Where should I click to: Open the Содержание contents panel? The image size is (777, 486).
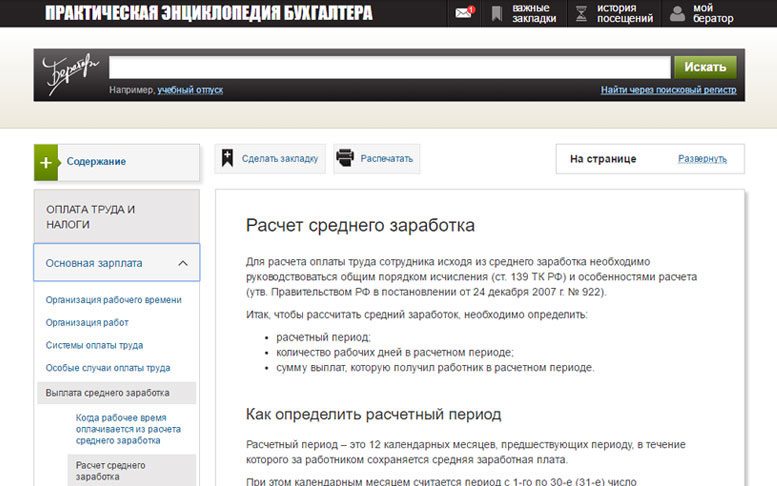pos(96,162)
